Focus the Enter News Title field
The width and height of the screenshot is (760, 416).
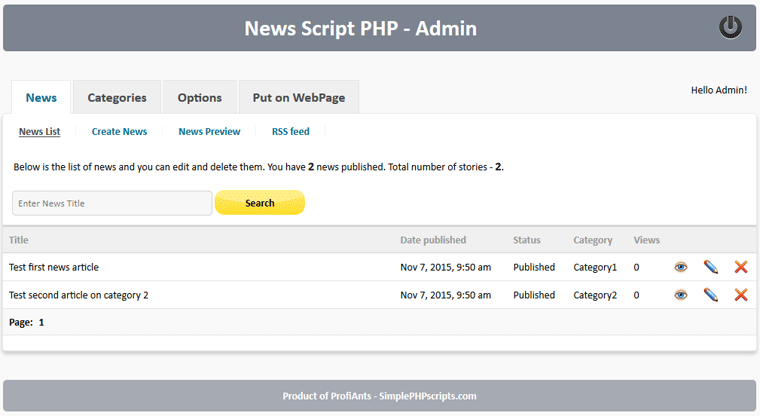(x=112, y=203)
